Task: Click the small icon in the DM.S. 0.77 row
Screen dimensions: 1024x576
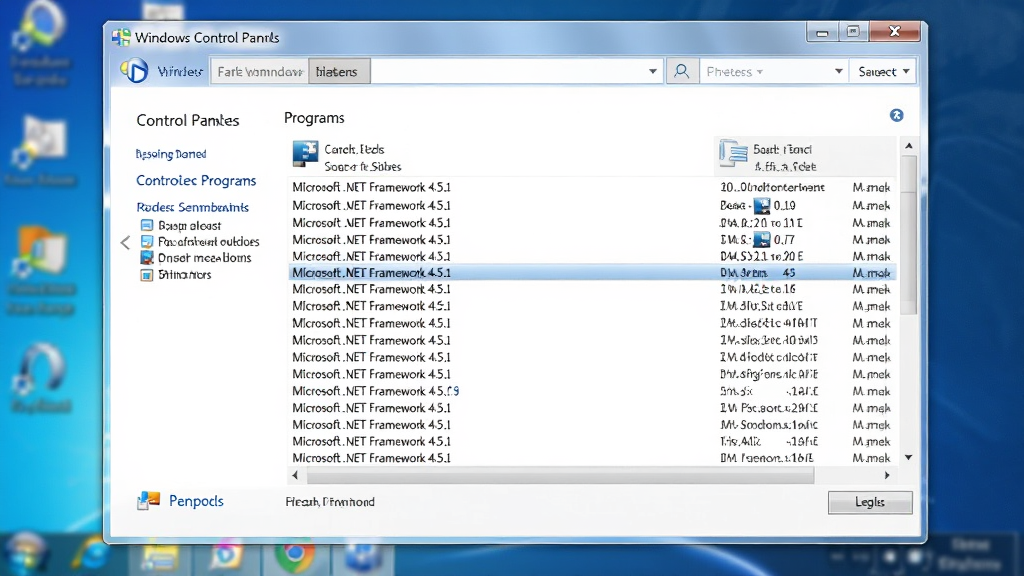Action: (x=761, y=240)
